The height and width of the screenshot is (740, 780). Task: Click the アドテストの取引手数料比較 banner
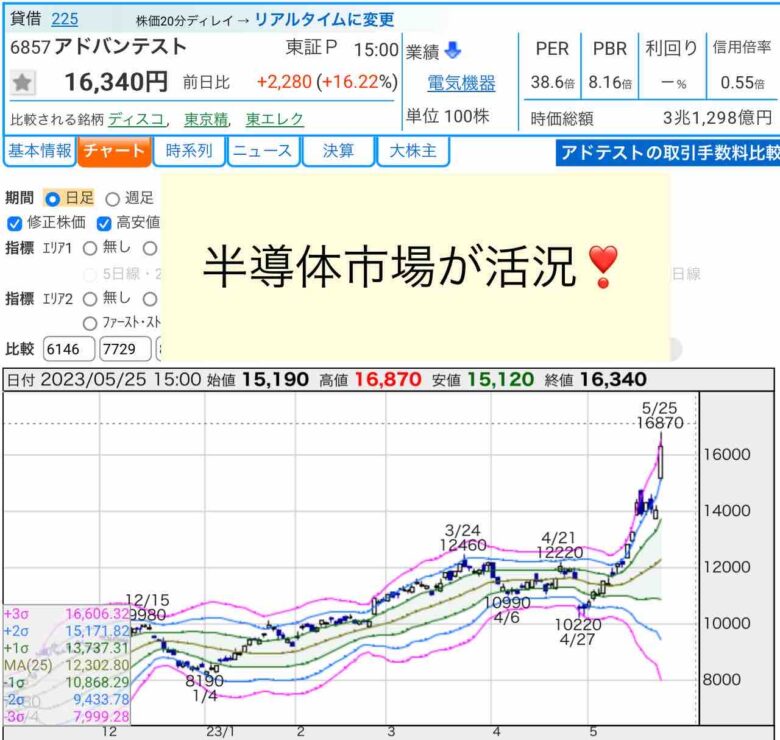click(x=668, y=153)
